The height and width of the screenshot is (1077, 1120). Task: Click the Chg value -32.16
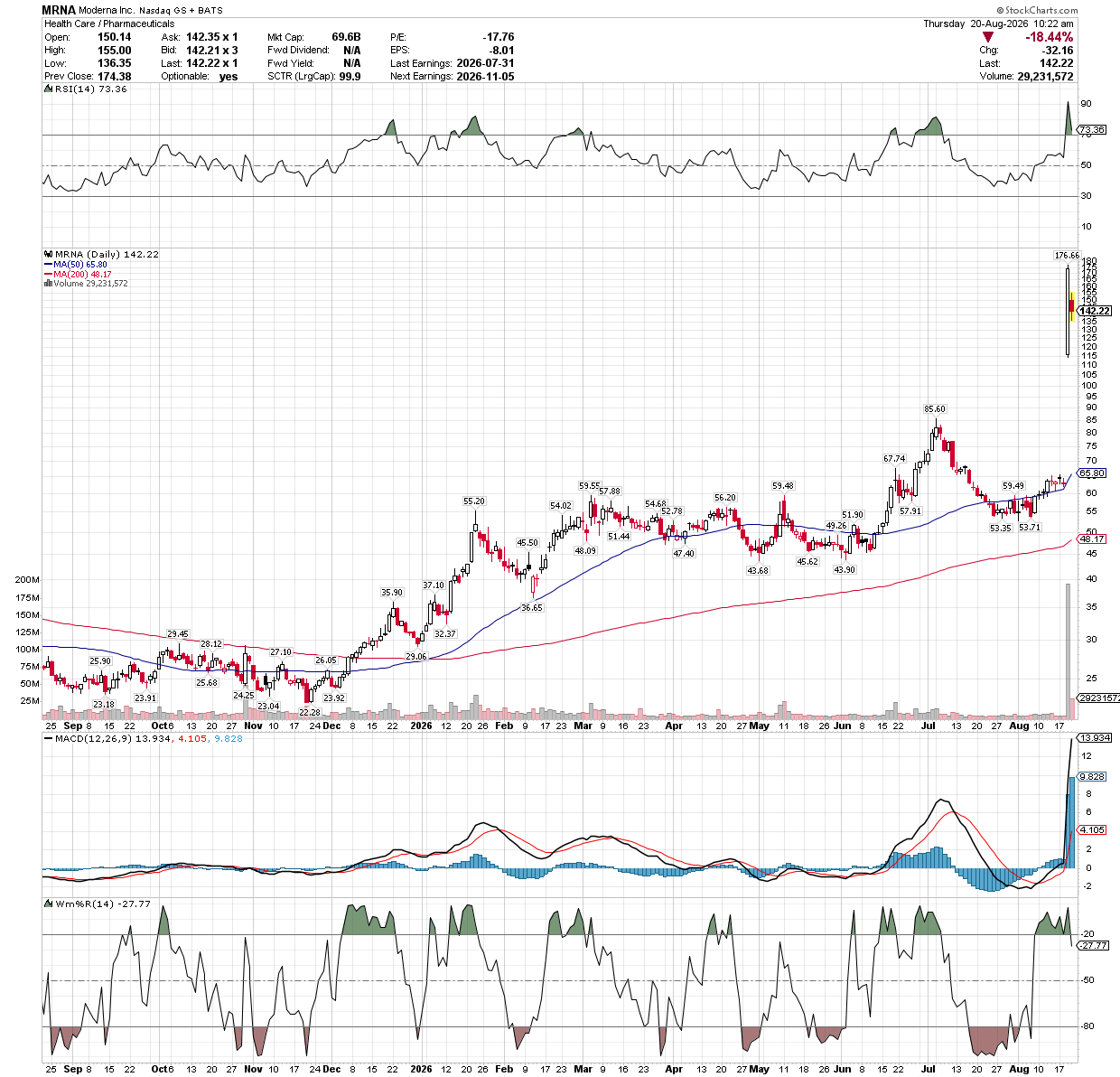[1057, 51]
